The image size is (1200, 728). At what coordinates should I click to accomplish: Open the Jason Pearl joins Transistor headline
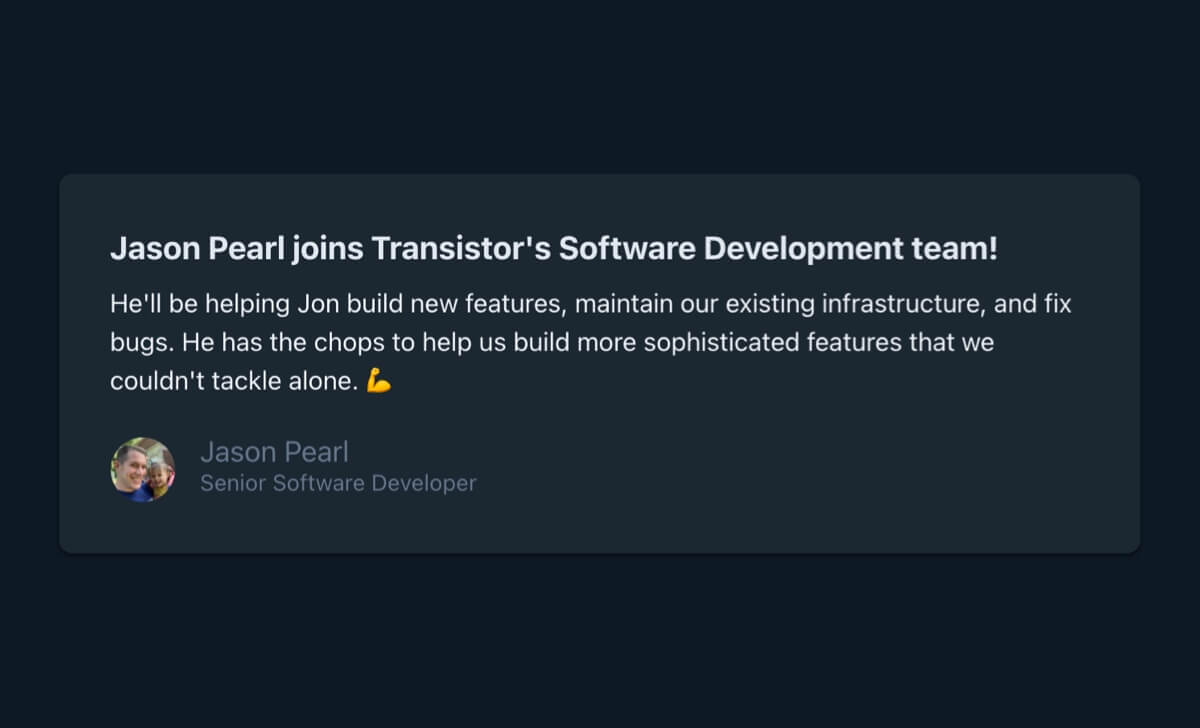(x=553, y=250)
